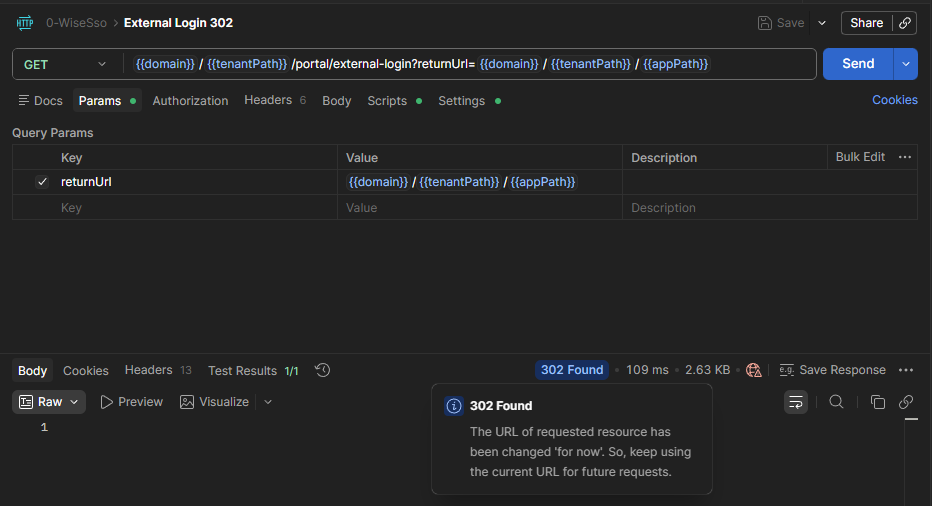Viewport: 932px width, 506px height.
Task: Click the info icon in 302 Found tooltip
Action: tap(454, 406)
